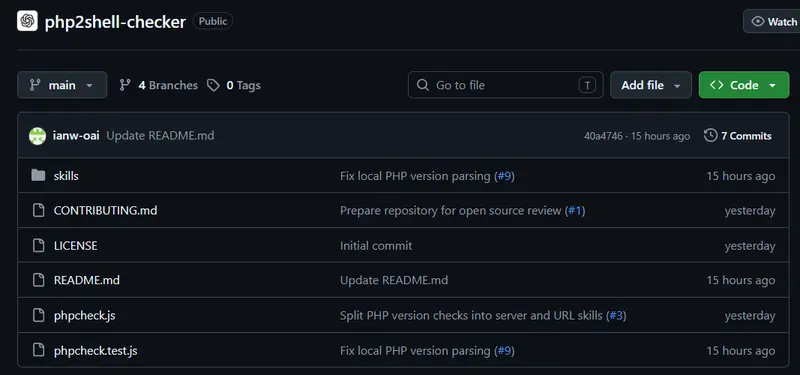Viewport: 800px width, 375px height.
Task: Click the tag icon next to 0 Tags
Action: pyautogui.click(x=213, y=85)
